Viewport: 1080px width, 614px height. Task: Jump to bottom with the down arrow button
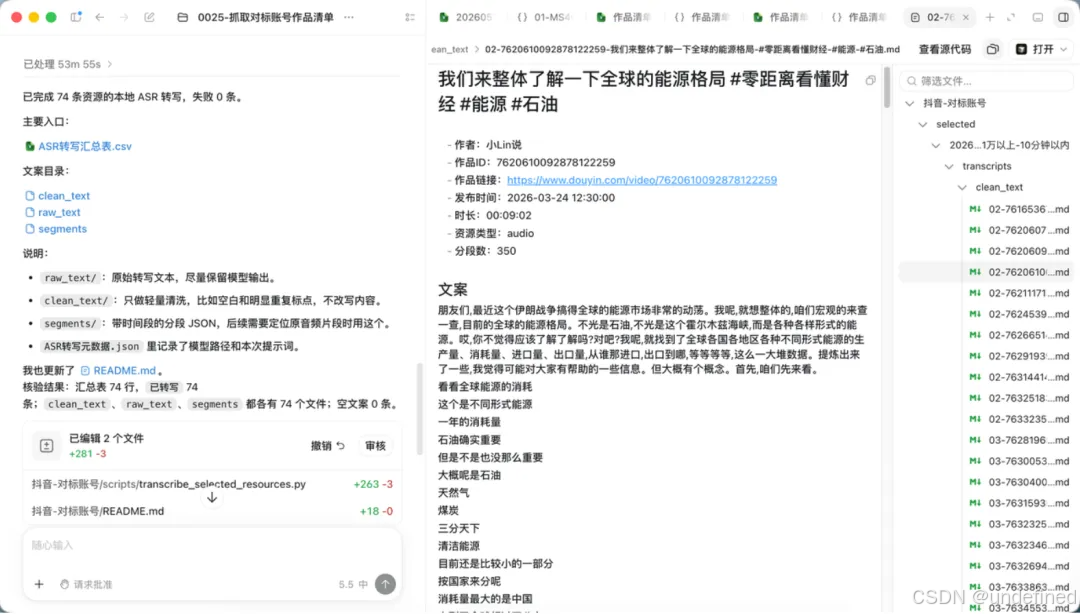point(212,497)
